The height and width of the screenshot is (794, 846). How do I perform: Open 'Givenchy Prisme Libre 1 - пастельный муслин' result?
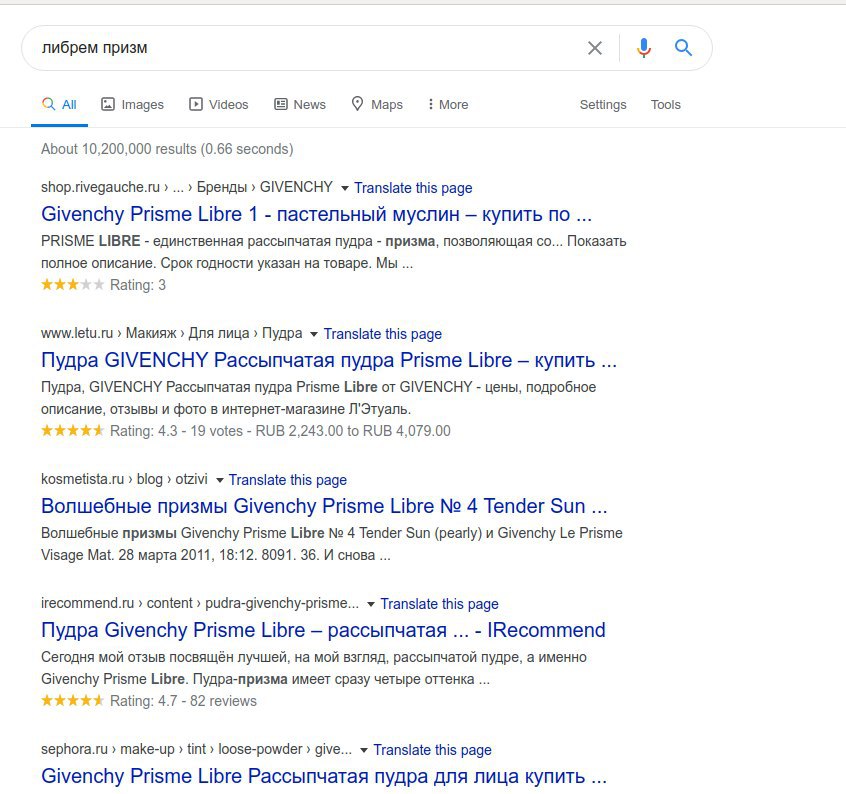tap(316, 214)
